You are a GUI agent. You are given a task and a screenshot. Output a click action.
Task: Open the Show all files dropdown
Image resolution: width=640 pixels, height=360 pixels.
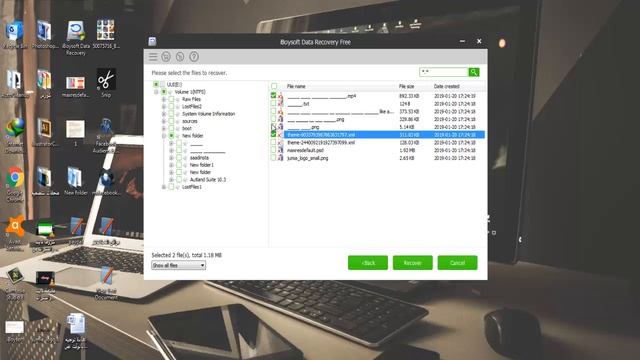(178, 265)
